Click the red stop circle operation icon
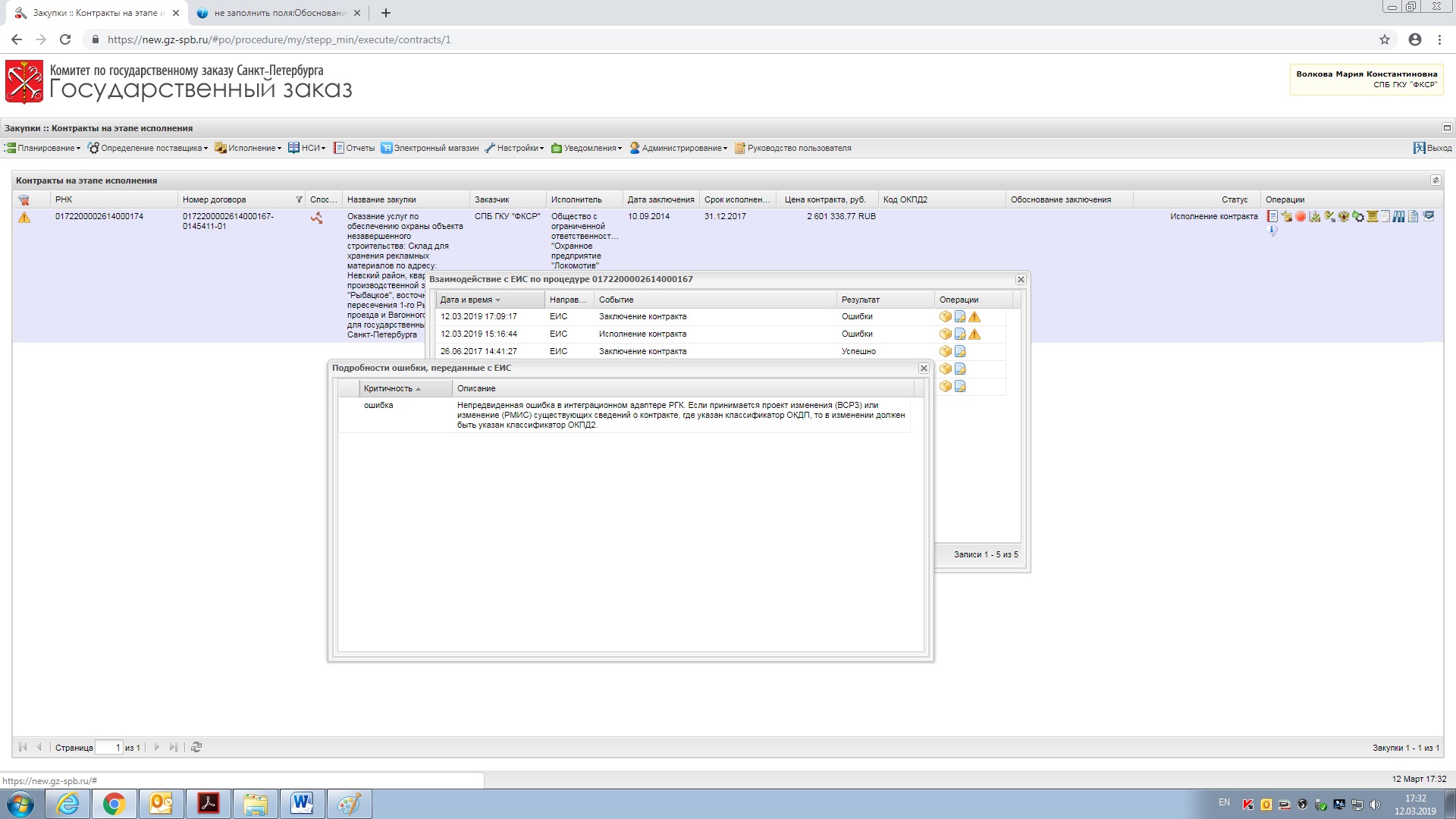The image size is (1456, 819). pyautogui.click(x=1301, y=216)
